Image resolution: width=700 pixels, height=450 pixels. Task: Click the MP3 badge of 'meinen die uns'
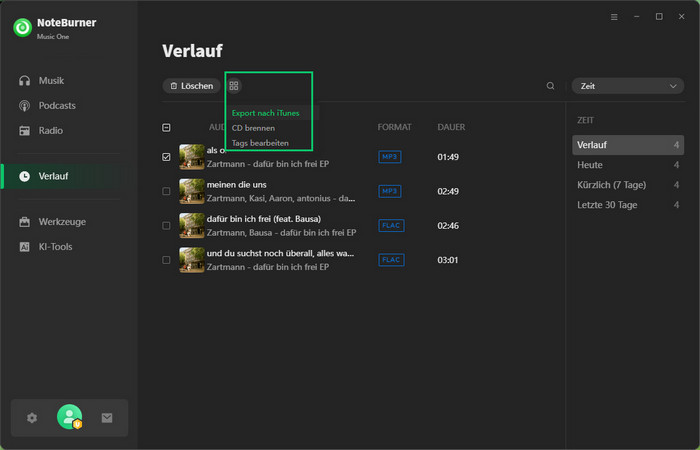tap(390, 192)
